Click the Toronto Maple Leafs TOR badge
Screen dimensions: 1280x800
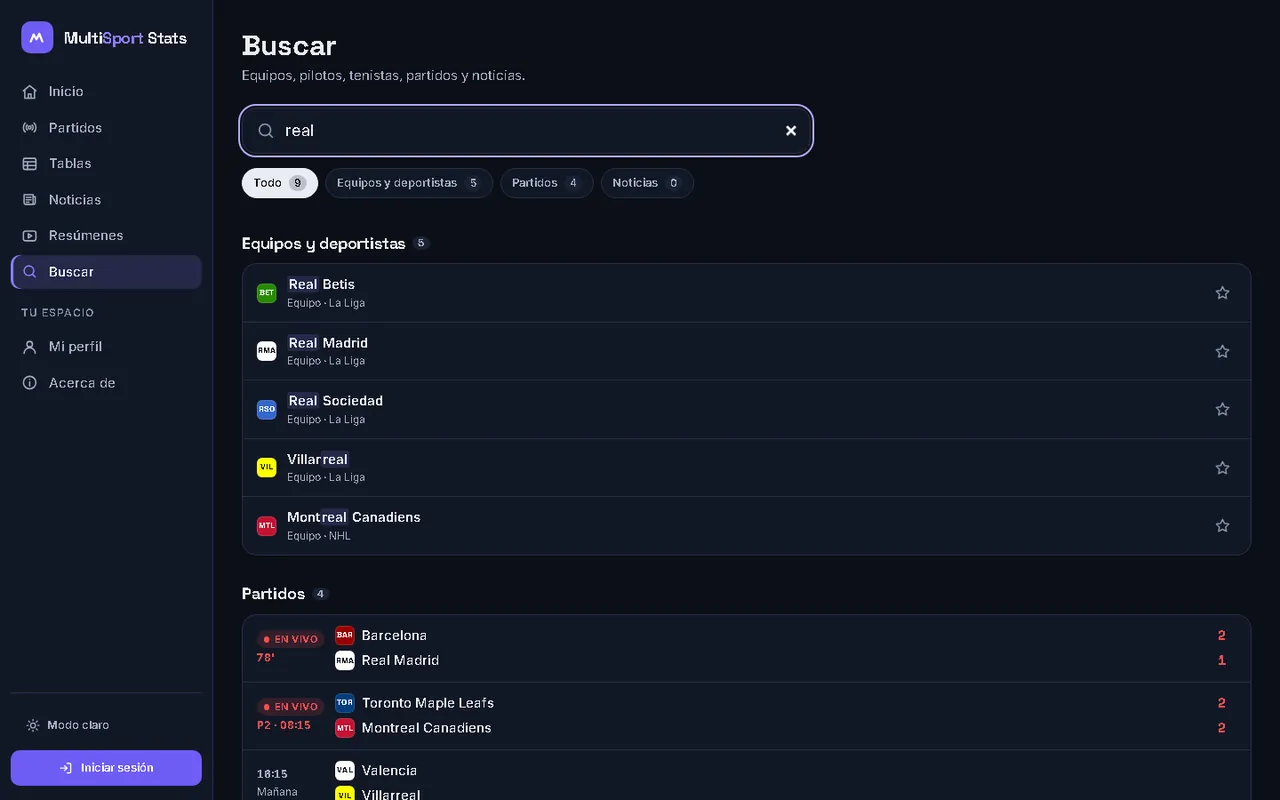pos(345,703)
